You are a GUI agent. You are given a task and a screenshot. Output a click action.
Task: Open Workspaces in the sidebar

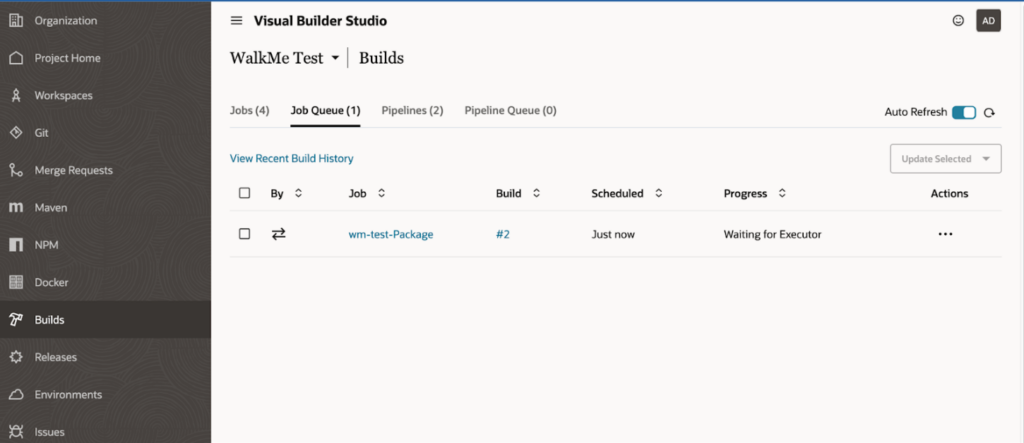click(63, 95)
